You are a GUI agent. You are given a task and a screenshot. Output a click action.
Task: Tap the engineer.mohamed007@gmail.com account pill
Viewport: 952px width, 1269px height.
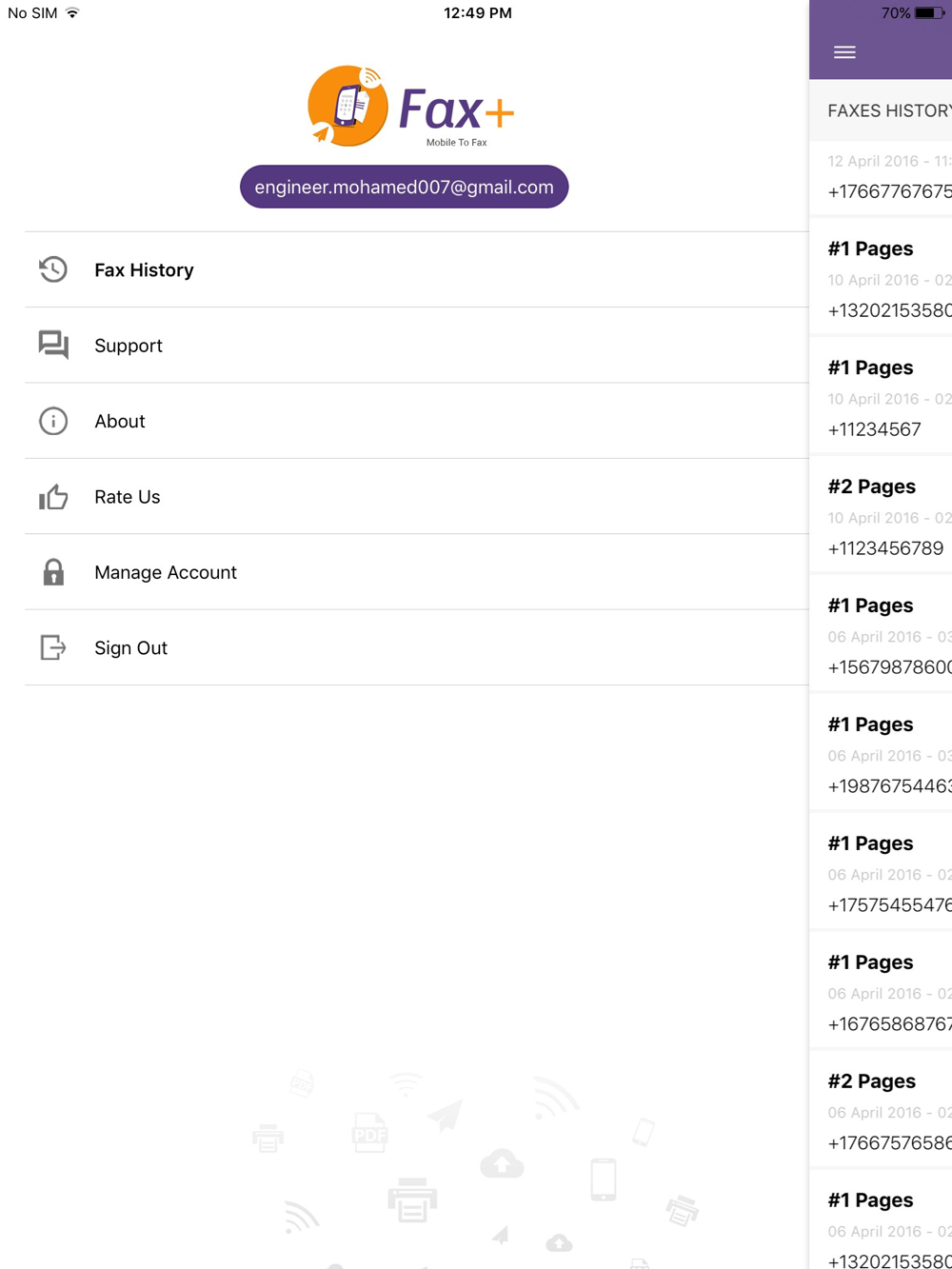point(404,187)
